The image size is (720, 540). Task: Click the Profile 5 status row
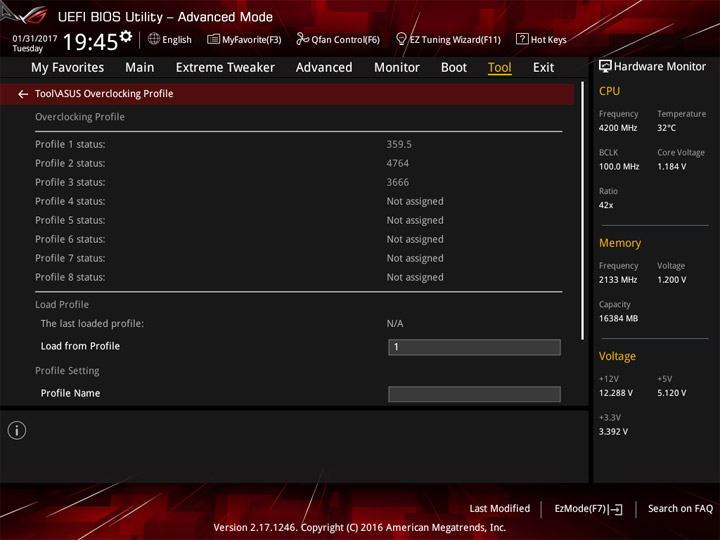[x=298, y=220]
